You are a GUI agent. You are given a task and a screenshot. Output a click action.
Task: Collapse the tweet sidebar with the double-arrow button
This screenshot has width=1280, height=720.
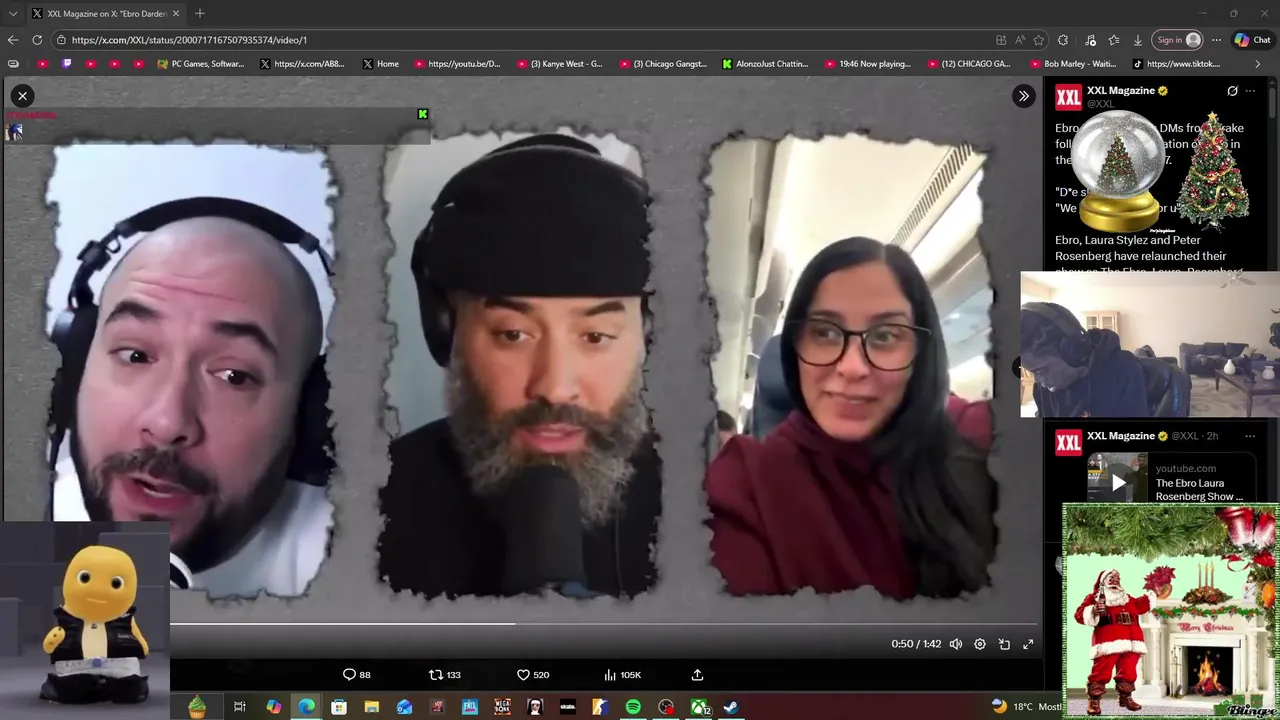(x=1023, y=96)
